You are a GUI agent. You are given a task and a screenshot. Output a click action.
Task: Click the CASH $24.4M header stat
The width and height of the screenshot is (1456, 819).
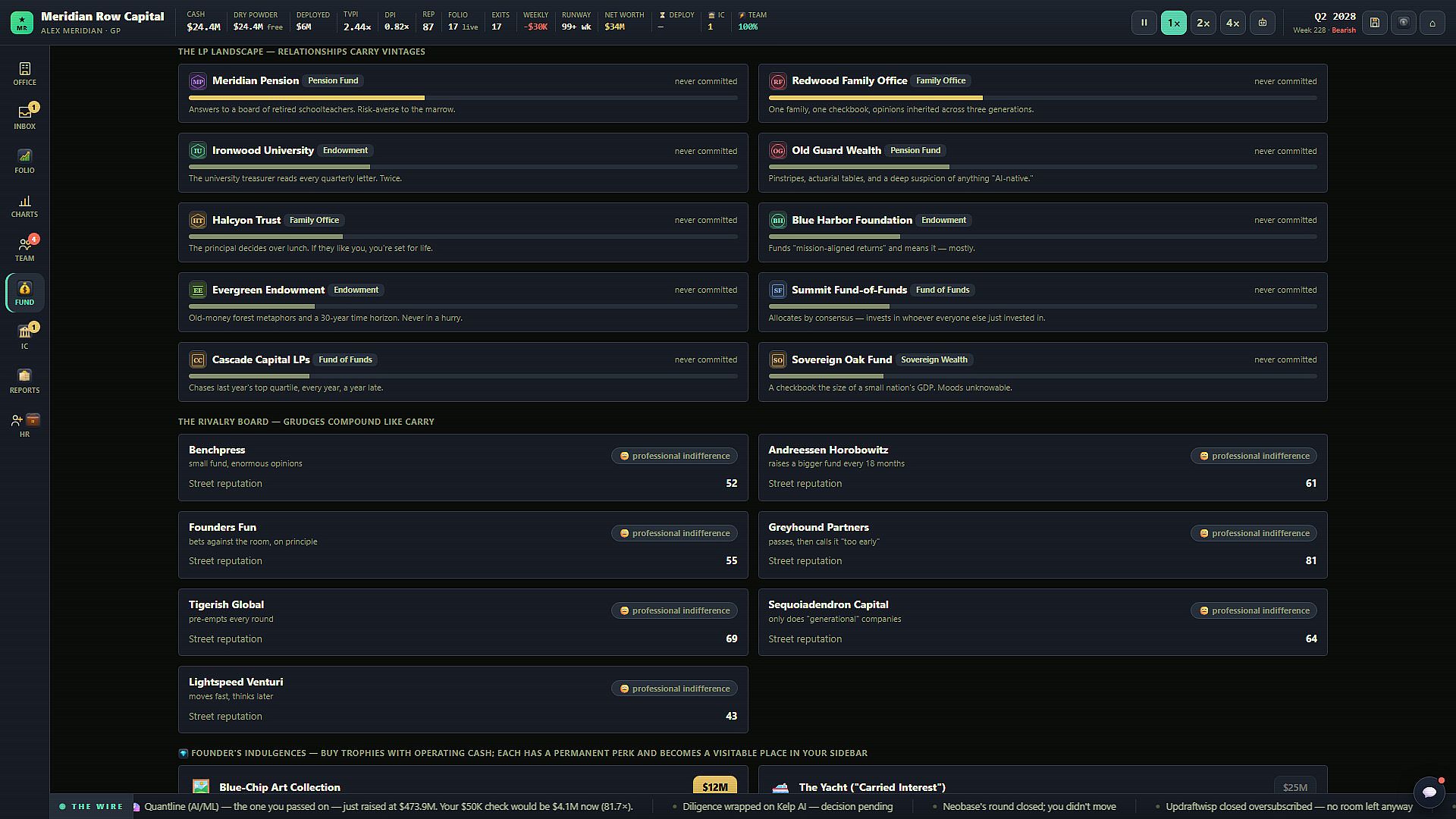click(203, 21)
